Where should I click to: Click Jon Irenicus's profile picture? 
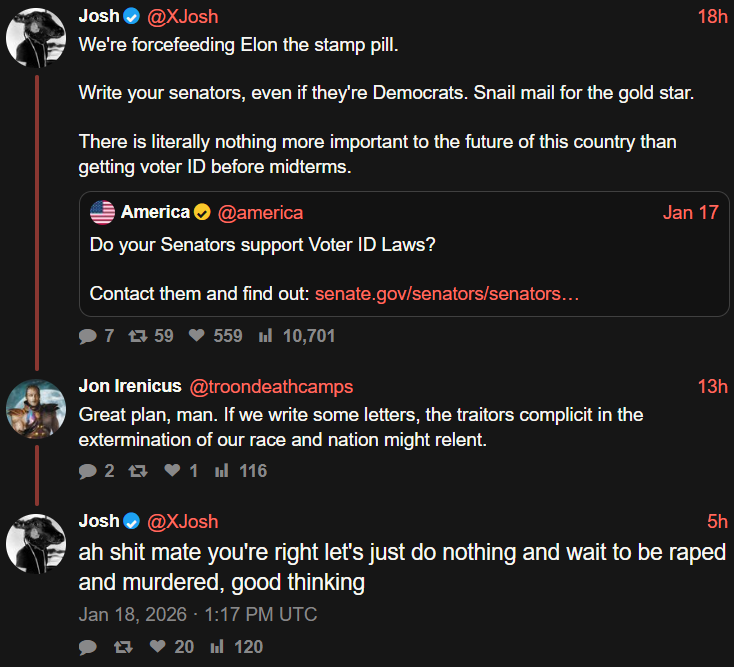(37, 409)
